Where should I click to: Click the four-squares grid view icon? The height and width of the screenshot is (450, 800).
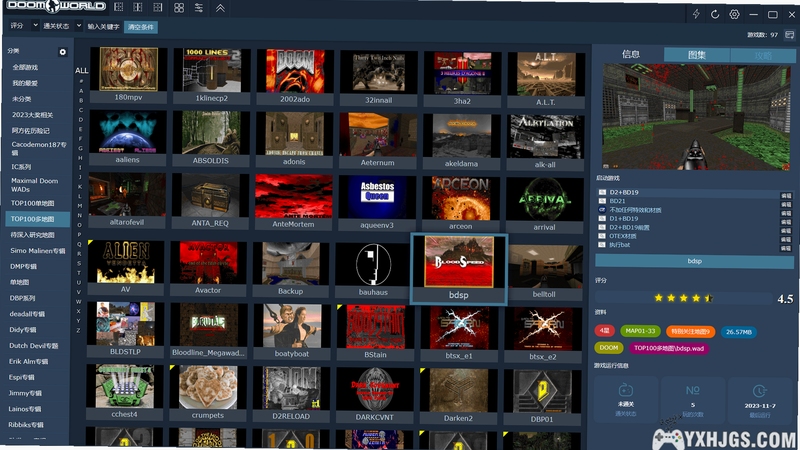click(x=179, y=8)
